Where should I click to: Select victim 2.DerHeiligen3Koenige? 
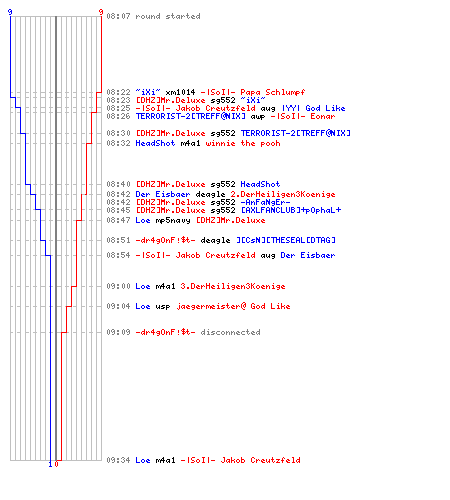coord(283,194)
